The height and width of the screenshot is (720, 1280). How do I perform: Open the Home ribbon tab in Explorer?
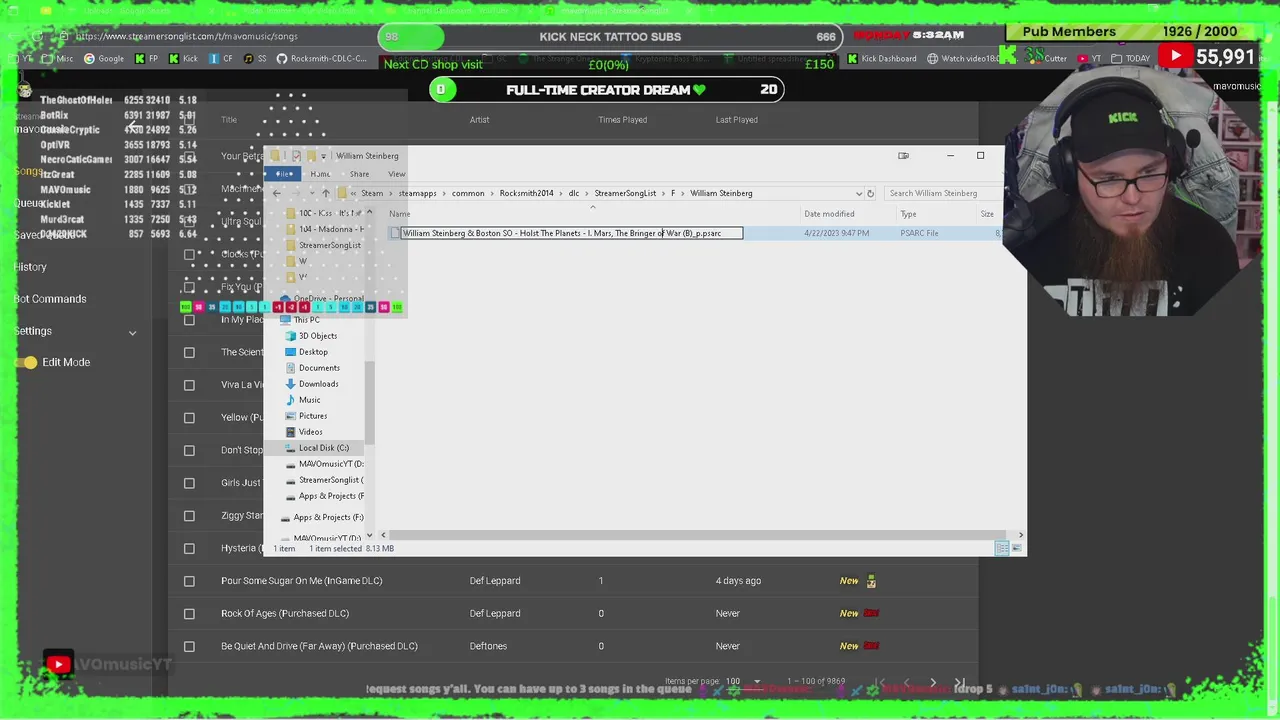[x=320, y=174]
